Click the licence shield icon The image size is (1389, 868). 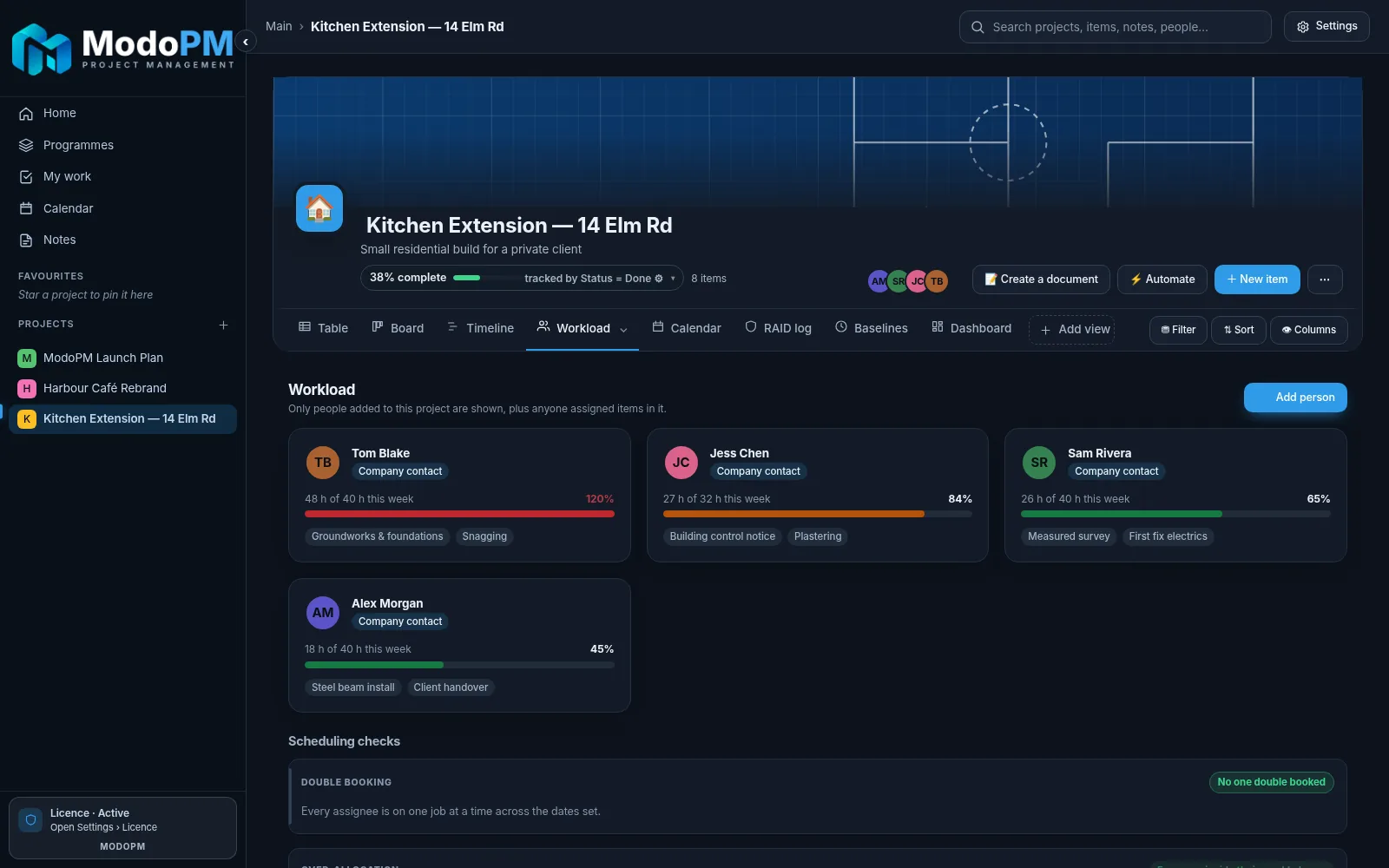30,820
